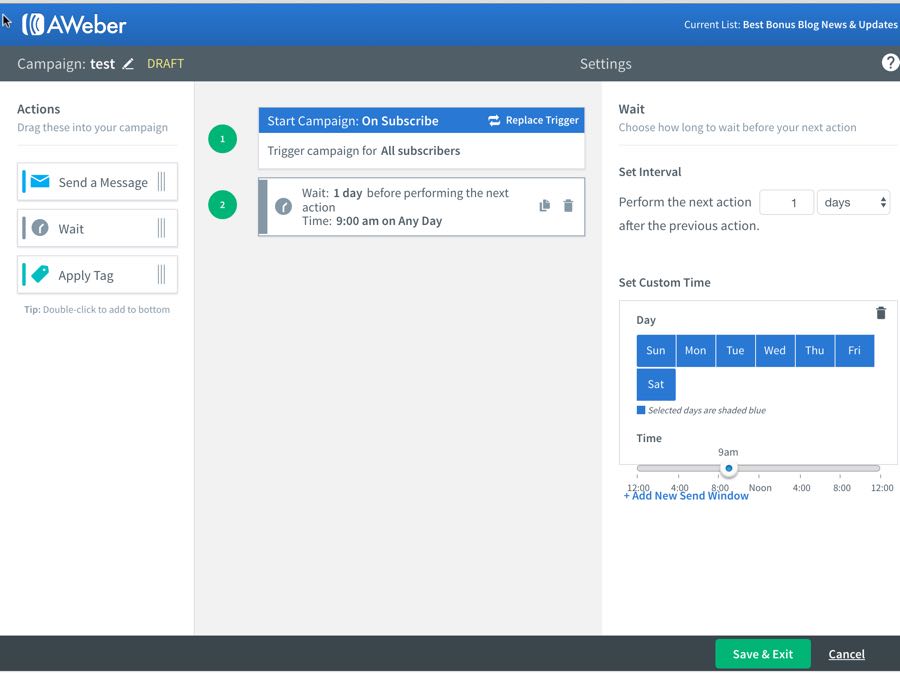The image size is (900, 673).
Task: Toggle Tue day selection
Action: pos(735,351)
